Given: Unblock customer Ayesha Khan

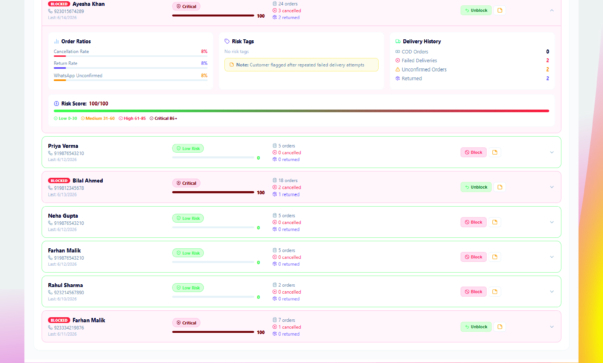Looking at the screenshot, I should (476, 10).
